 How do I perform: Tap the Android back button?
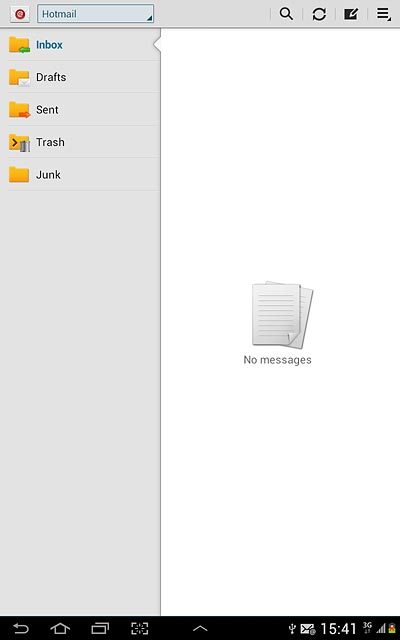[x=20, y=628]
